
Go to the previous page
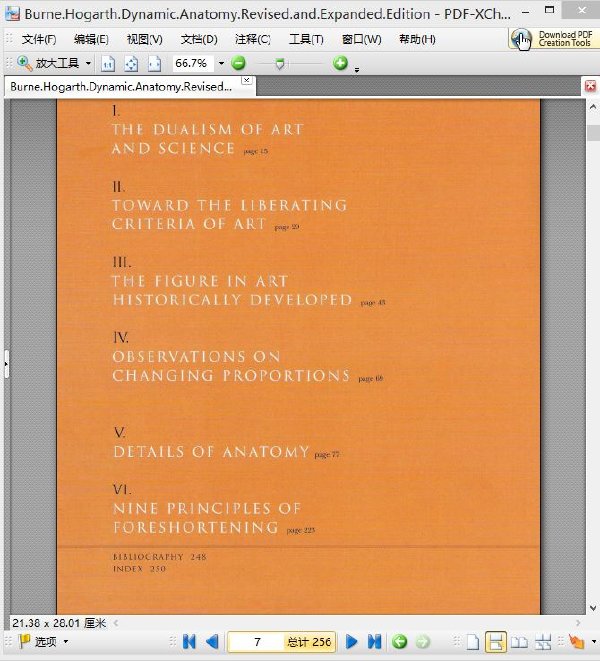212,642
